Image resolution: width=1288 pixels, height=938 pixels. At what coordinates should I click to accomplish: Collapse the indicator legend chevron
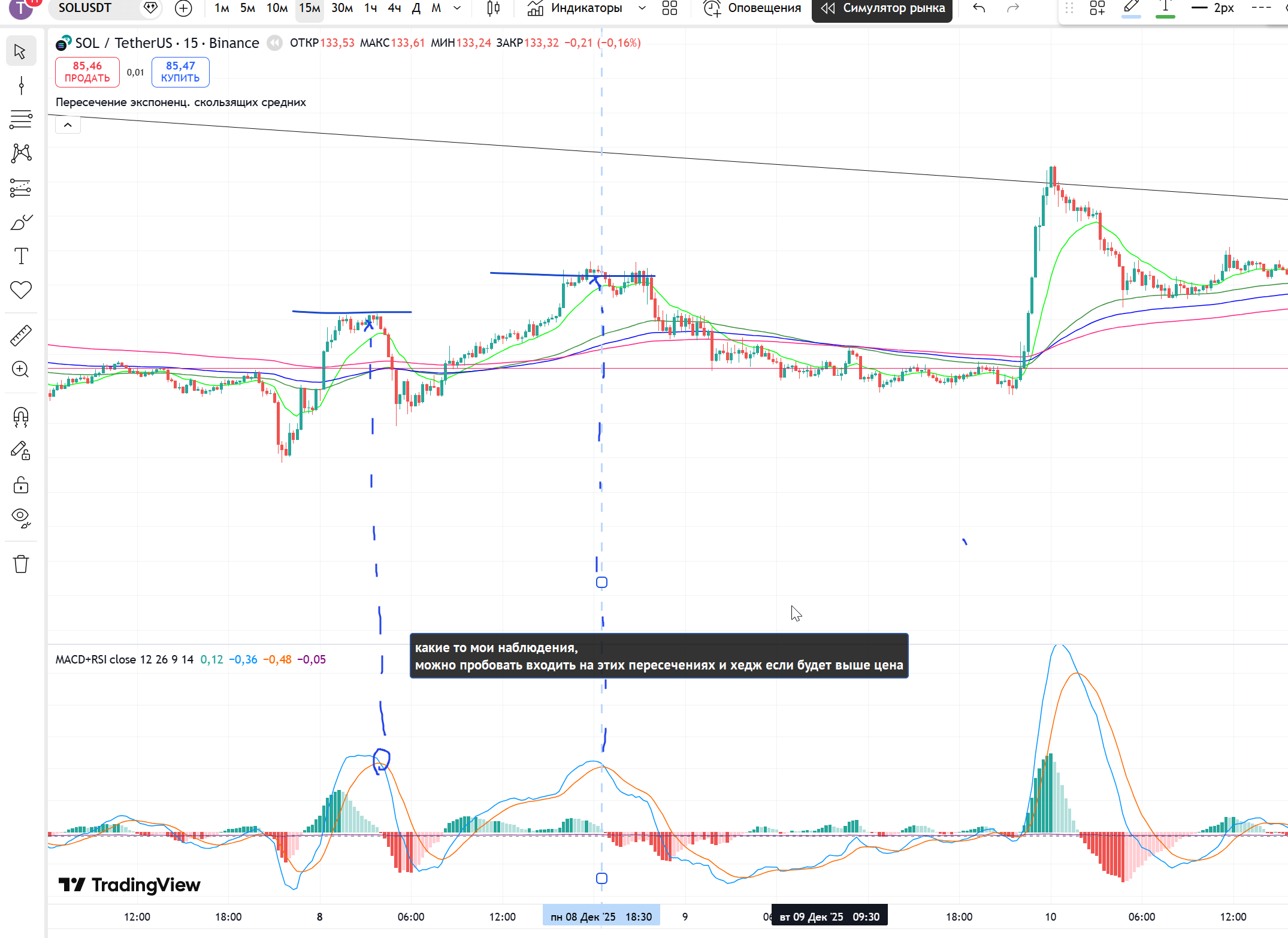pos(68,125)
